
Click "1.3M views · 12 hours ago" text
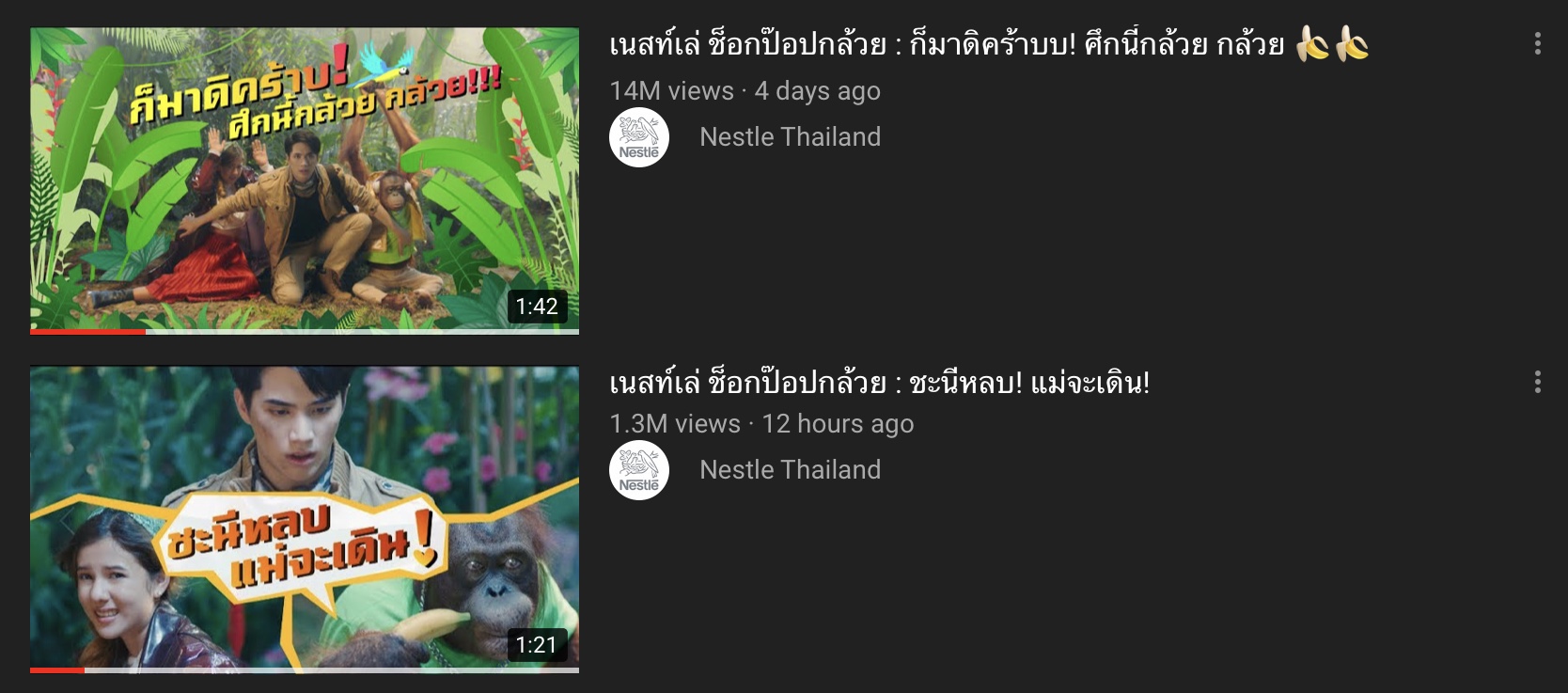(x=761, y=424)
